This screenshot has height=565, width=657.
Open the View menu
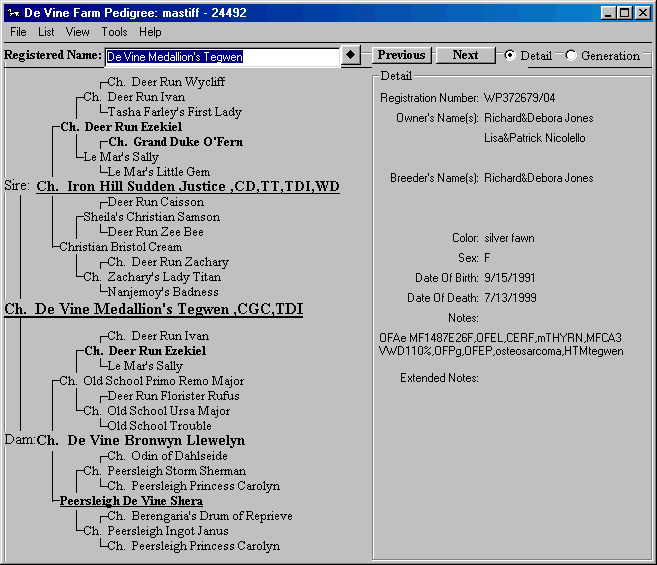[x=77, y=32]
